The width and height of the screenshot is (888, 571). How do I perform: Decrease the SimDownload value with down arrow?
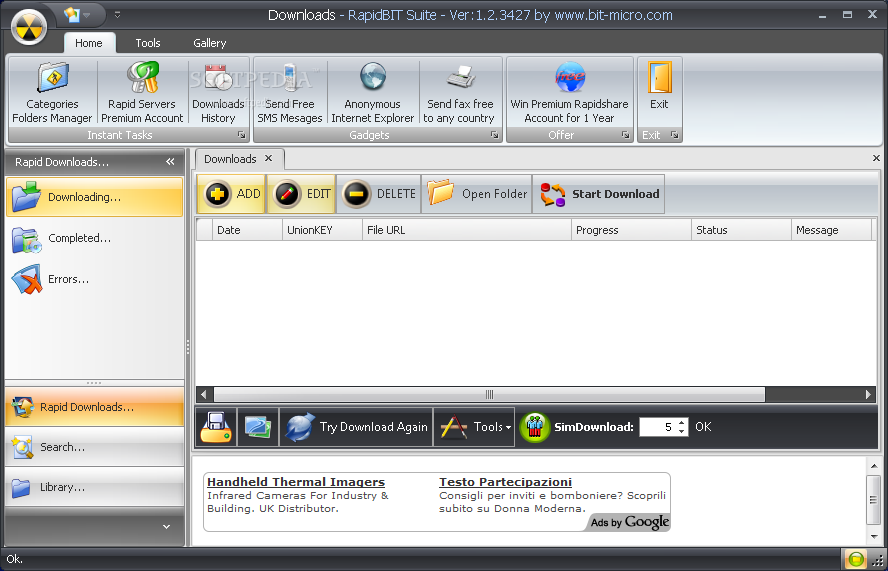(x=682, y=432)
